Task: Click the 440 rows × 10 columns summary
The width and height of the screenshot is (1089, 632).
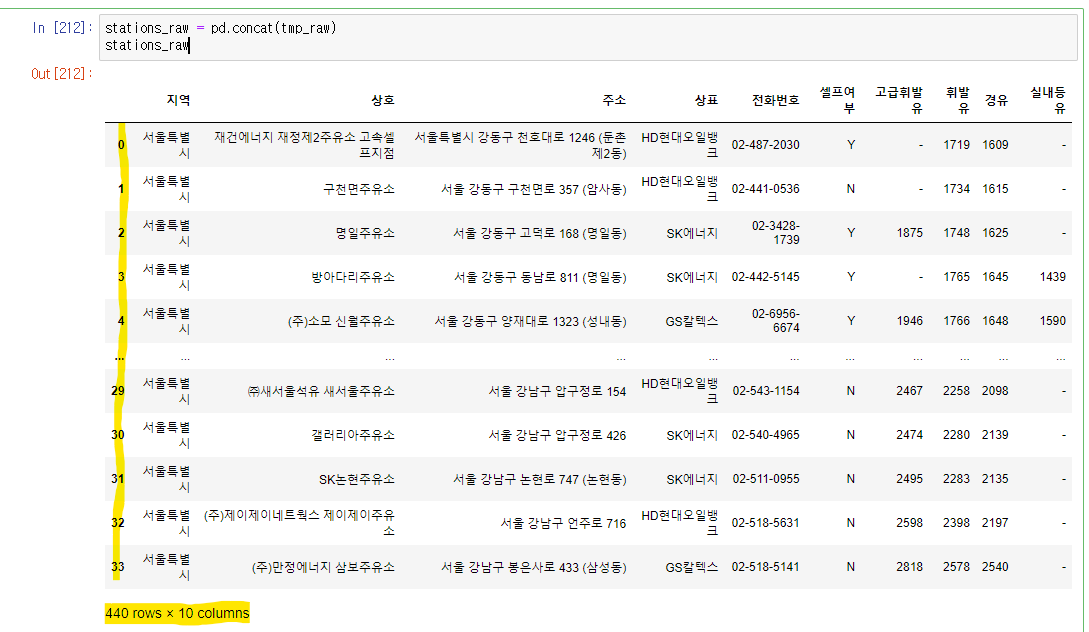Action: coord(177,614)
